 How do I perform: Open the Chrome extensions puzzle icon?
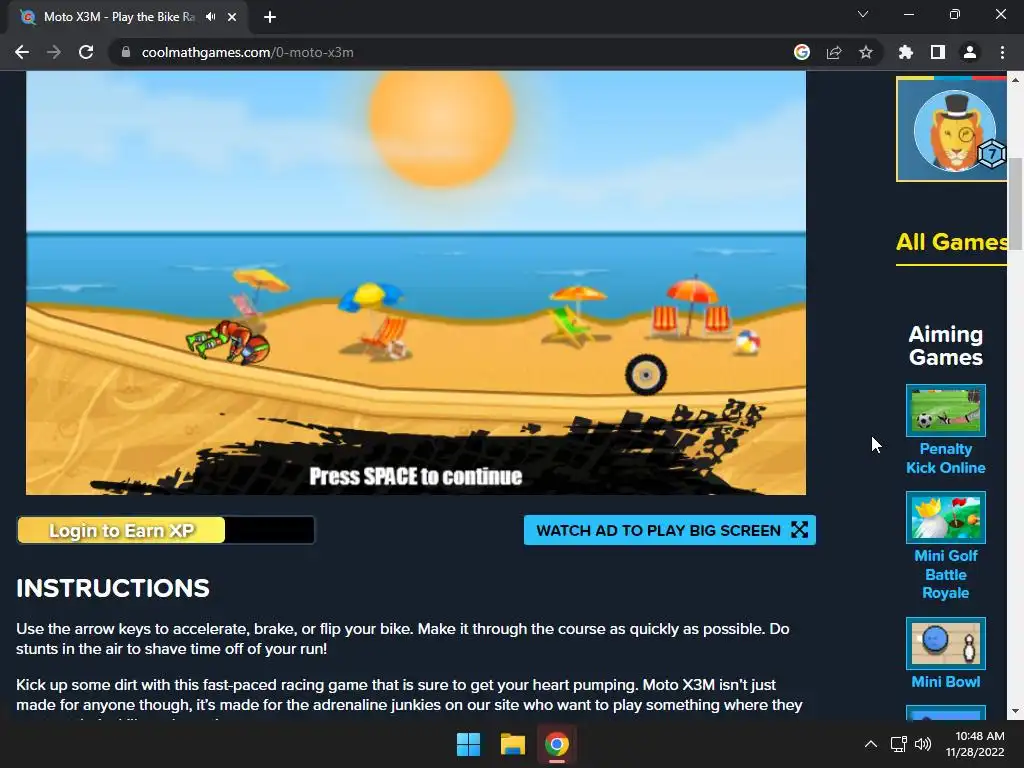tap(906, 52)
